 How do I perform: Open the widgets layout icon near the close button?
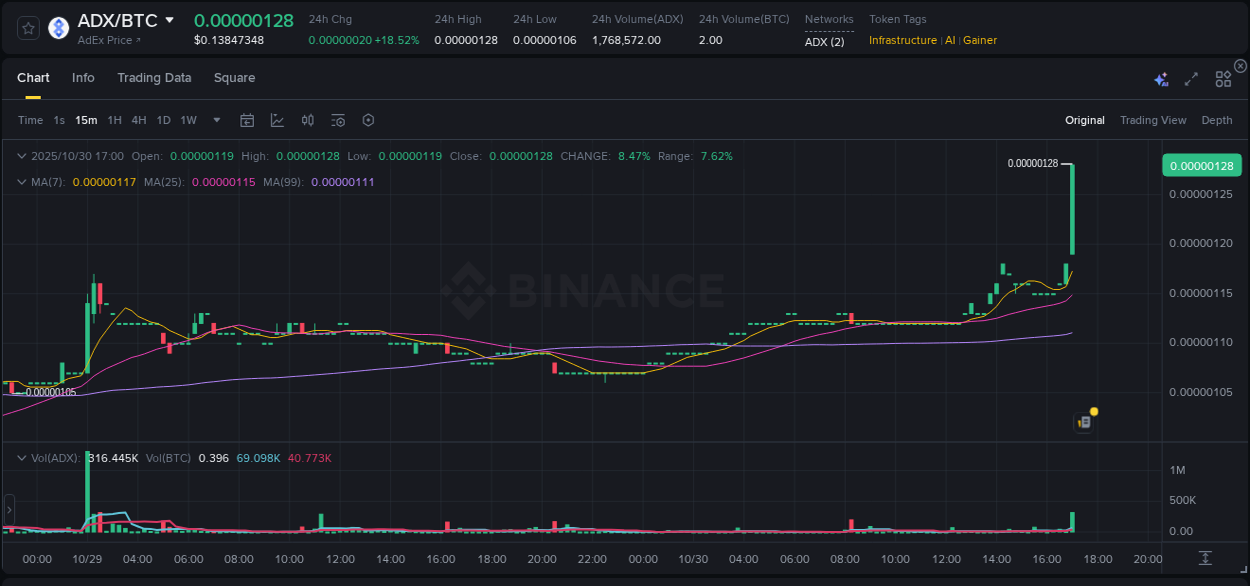pos(1222,78)
